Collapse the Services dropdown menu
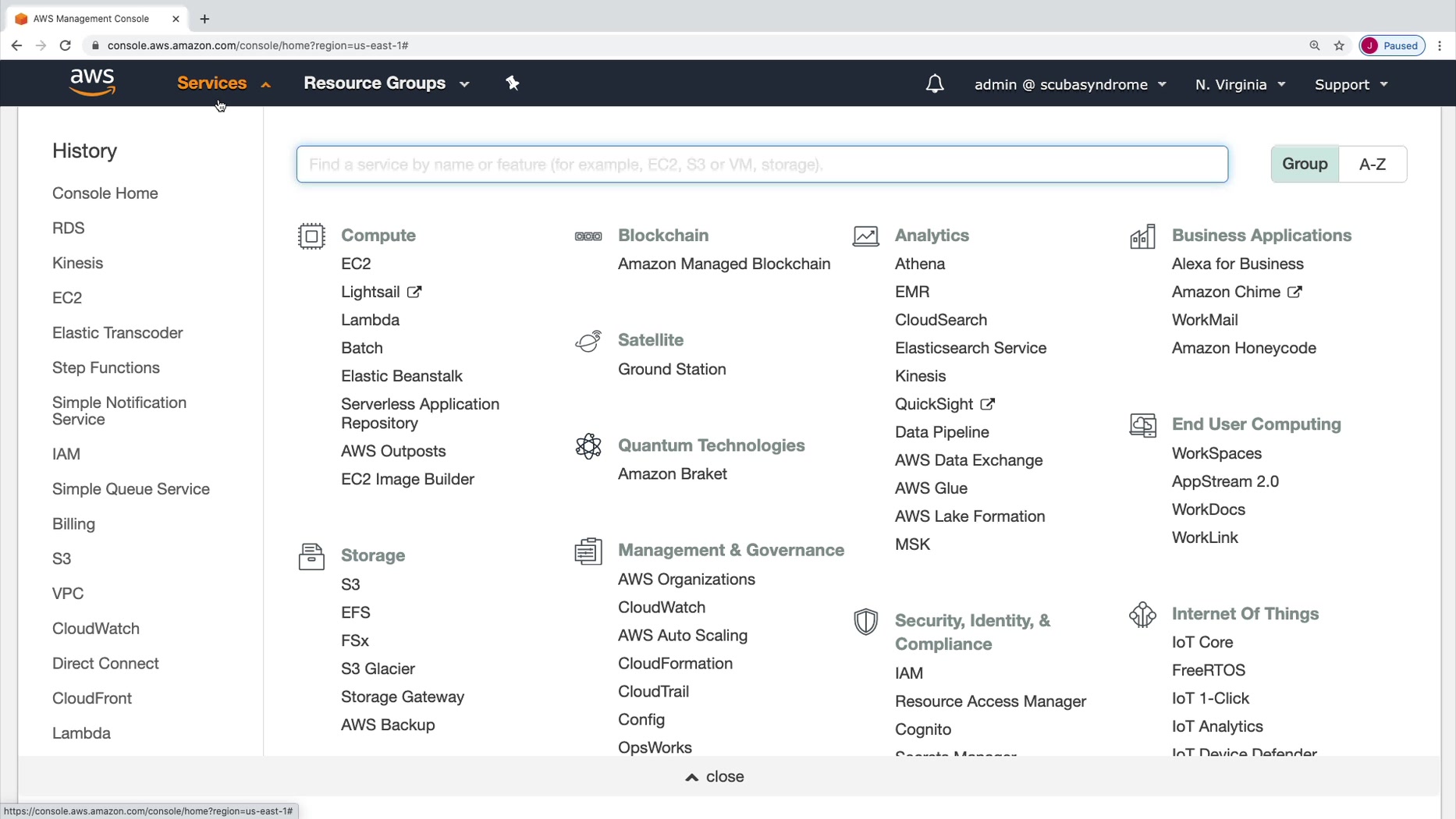This screenshot has width=1456, height=819. click(x=223, y=83)
